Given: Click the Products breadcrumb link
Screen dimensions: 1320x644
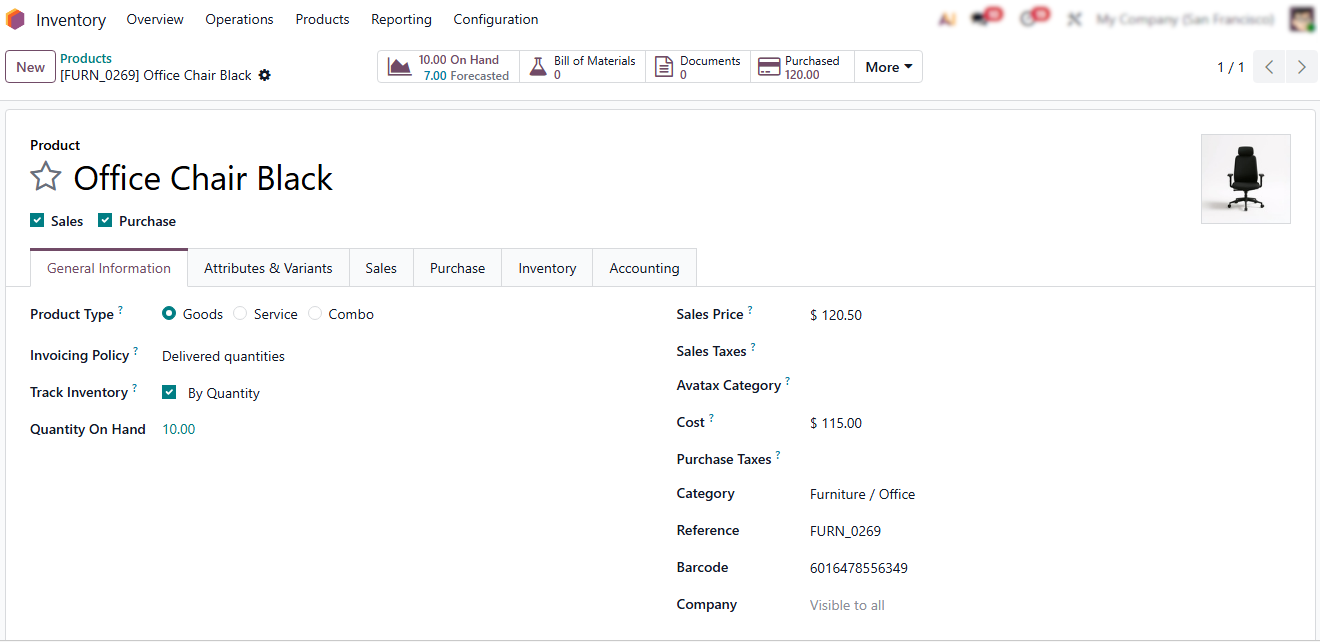Looking at the screenshot, I should click(x=86, y=58).
